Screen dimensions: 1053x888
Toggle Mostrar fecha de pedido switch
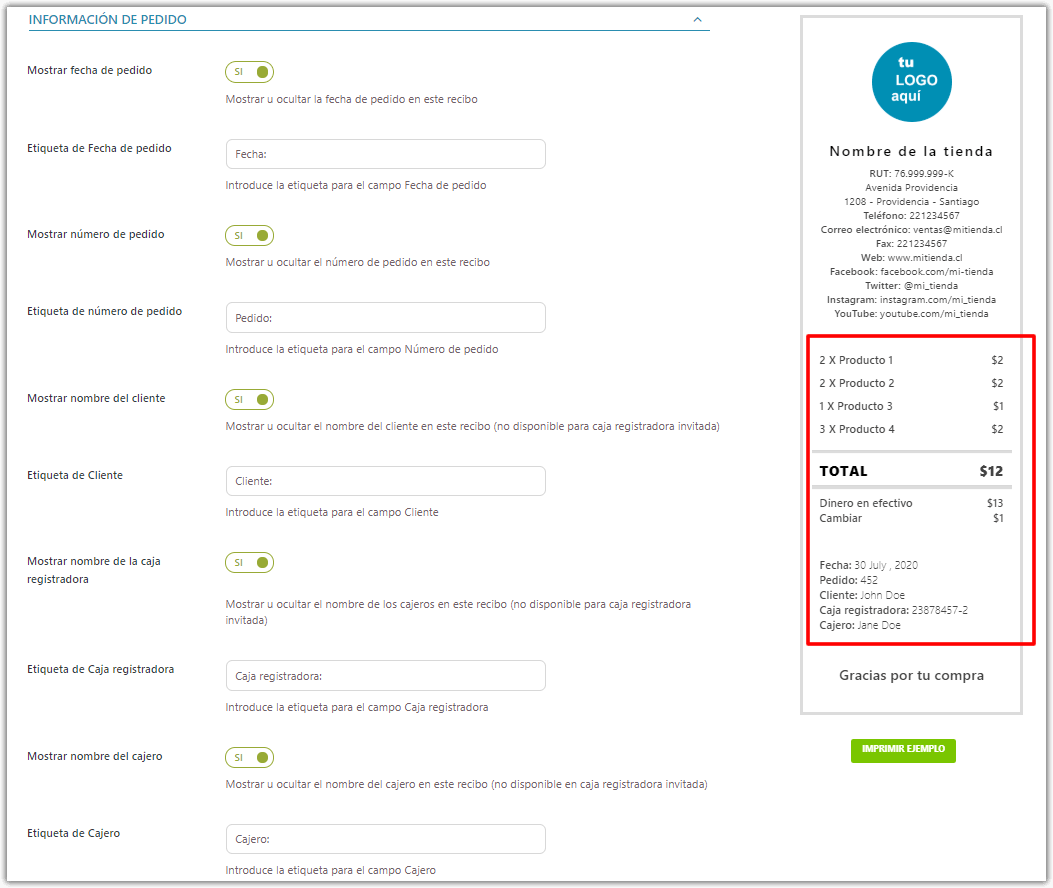(250, 72)
